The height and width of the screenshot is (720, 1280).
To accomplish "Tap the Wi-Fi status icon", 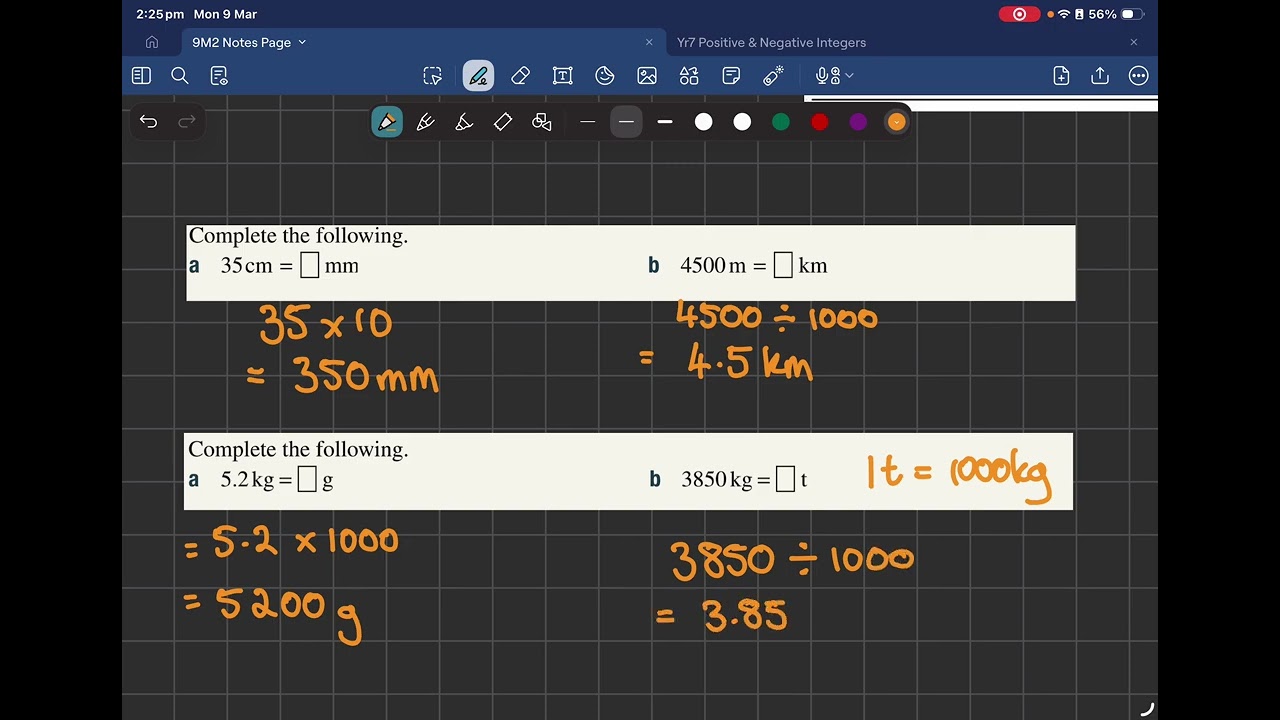I will 1064,14.
